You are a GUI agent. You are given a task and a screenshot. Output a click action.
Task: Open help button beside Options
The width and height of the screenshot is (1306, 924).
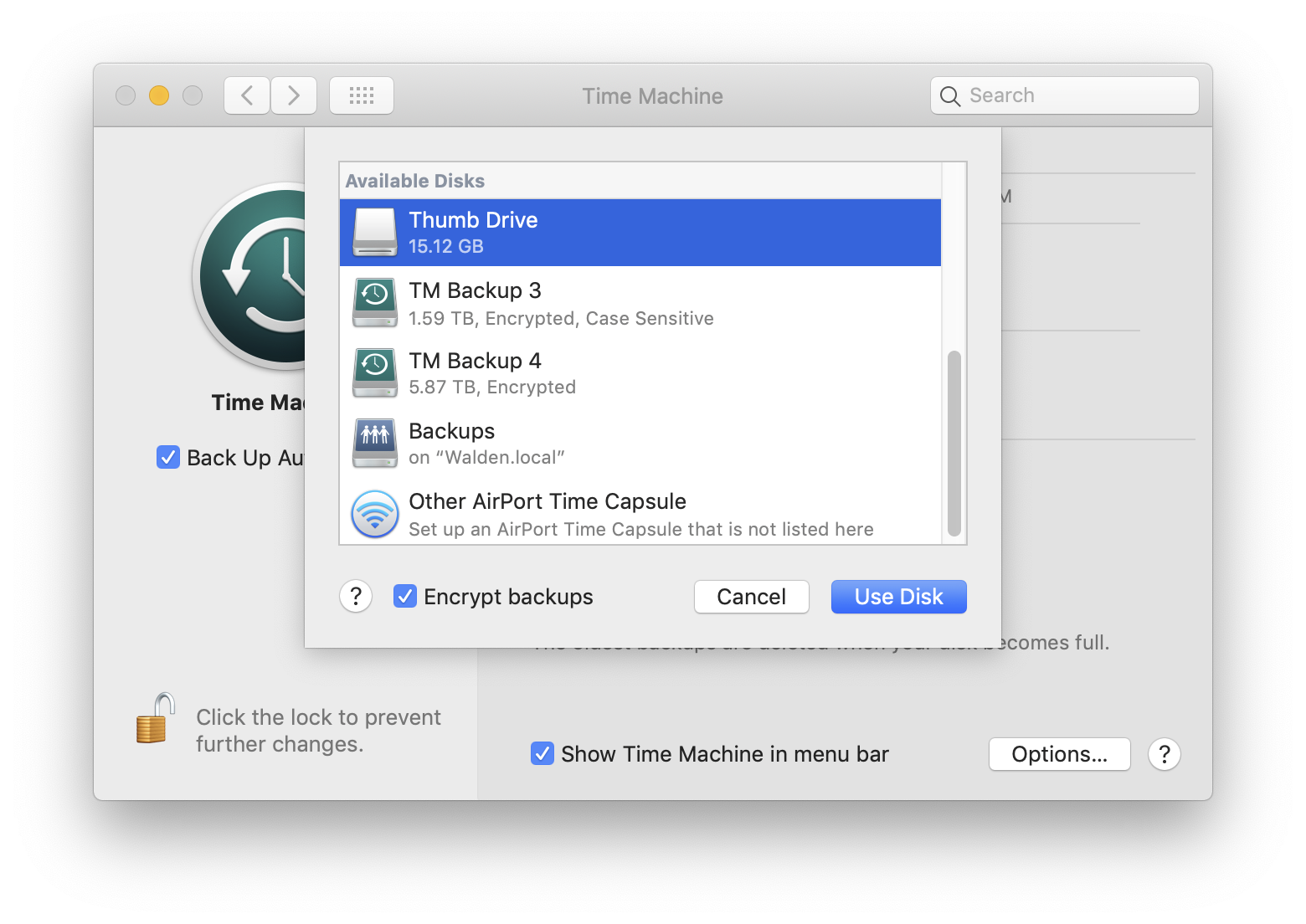1164,754
